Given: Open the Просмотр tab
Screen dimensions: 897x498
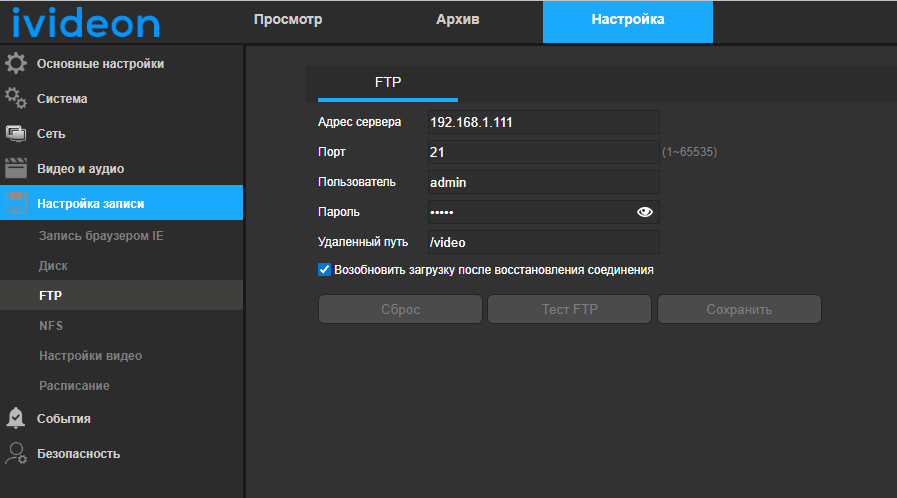Looking at the screenshot, I should point(288,19).
